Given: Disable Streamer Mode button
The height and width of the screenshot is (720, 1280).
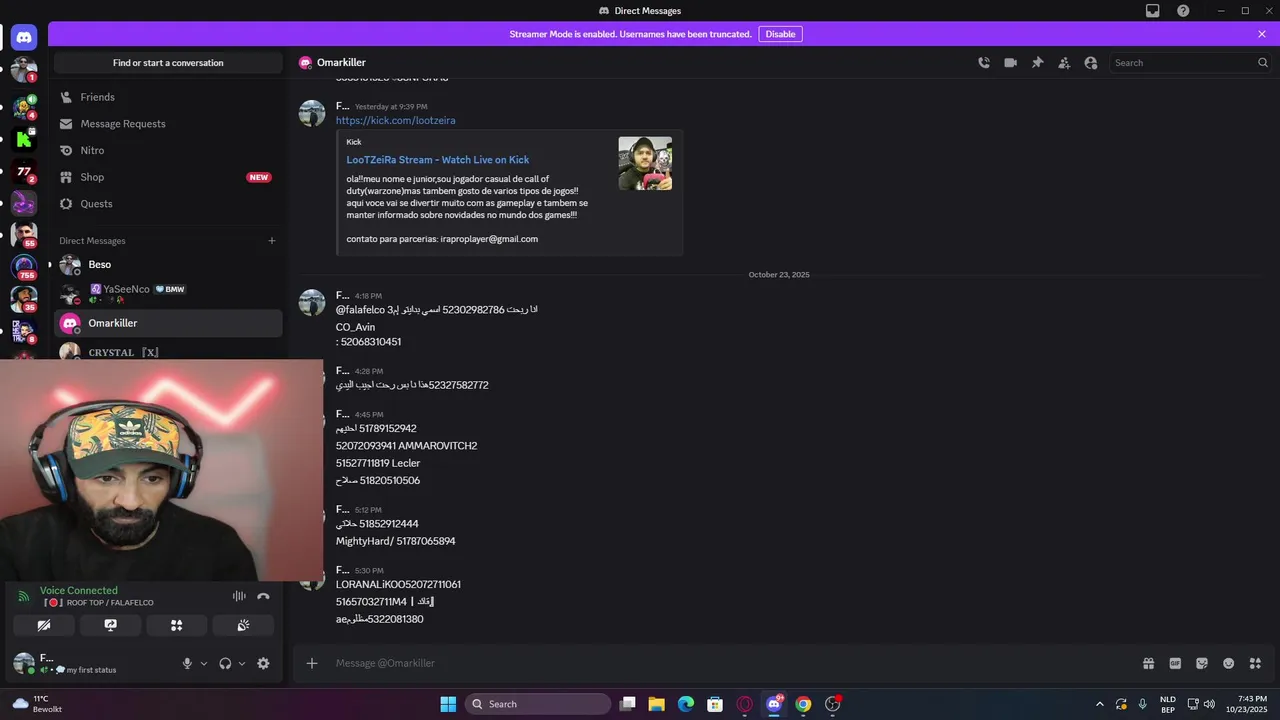Looking at the screenshot, I should pyautogui.click(x=780, y=34).
